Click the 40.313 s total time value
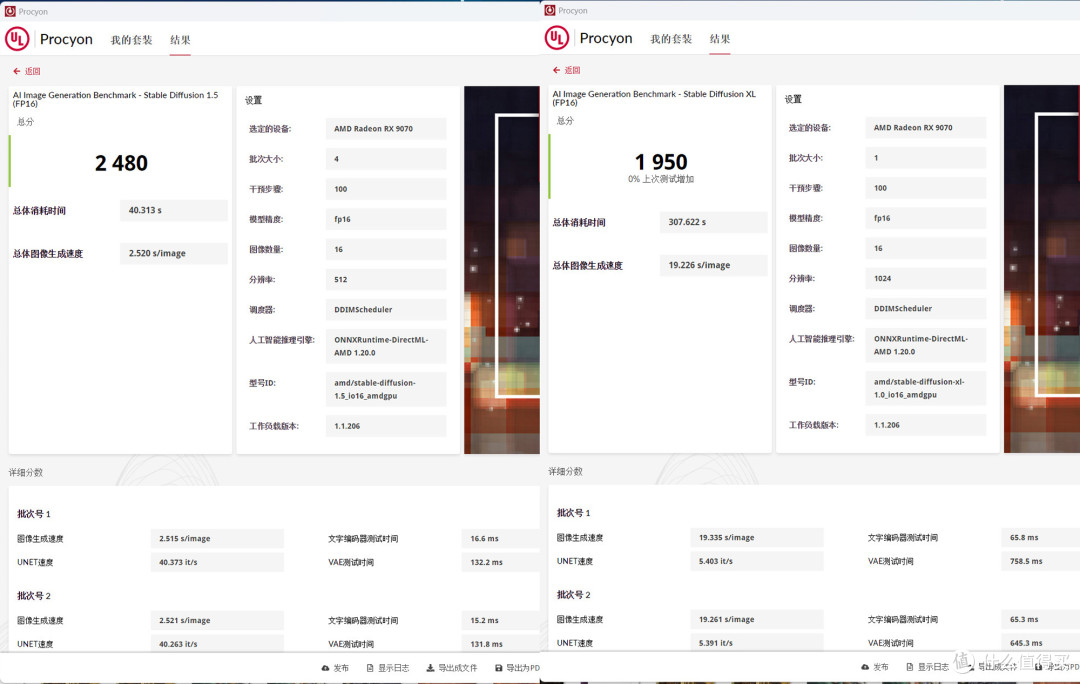The height and width of the screenshot is (684, 1080). tap(174, 210)
